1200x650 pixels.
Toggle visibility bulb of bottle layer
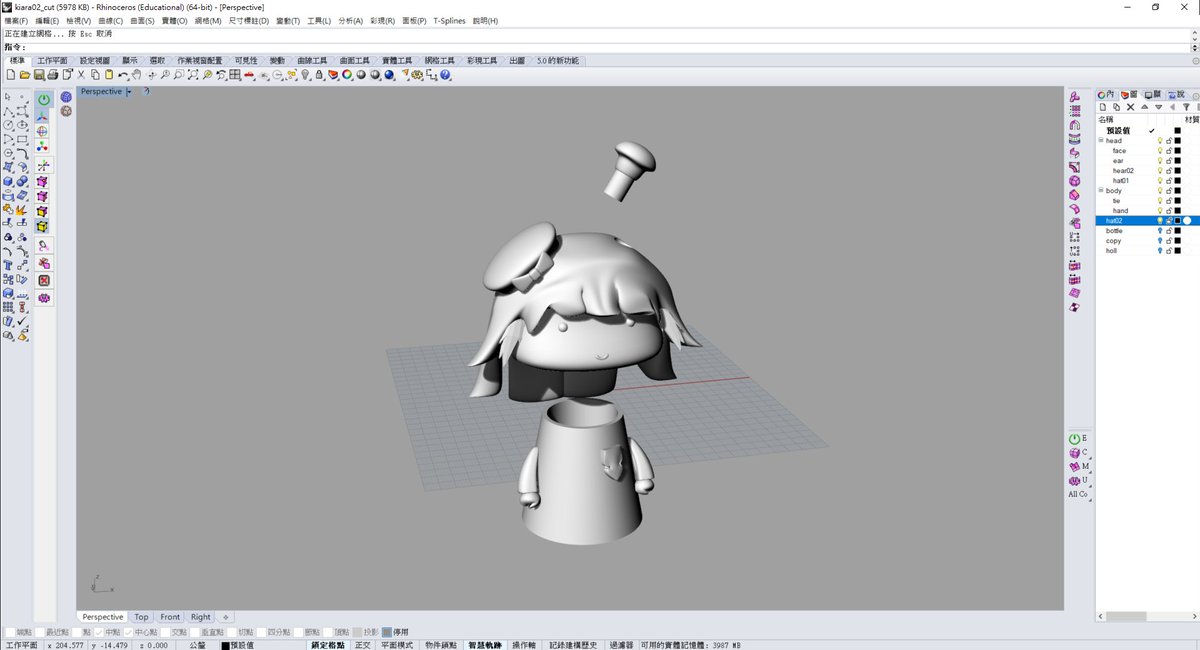(1160, 231)
